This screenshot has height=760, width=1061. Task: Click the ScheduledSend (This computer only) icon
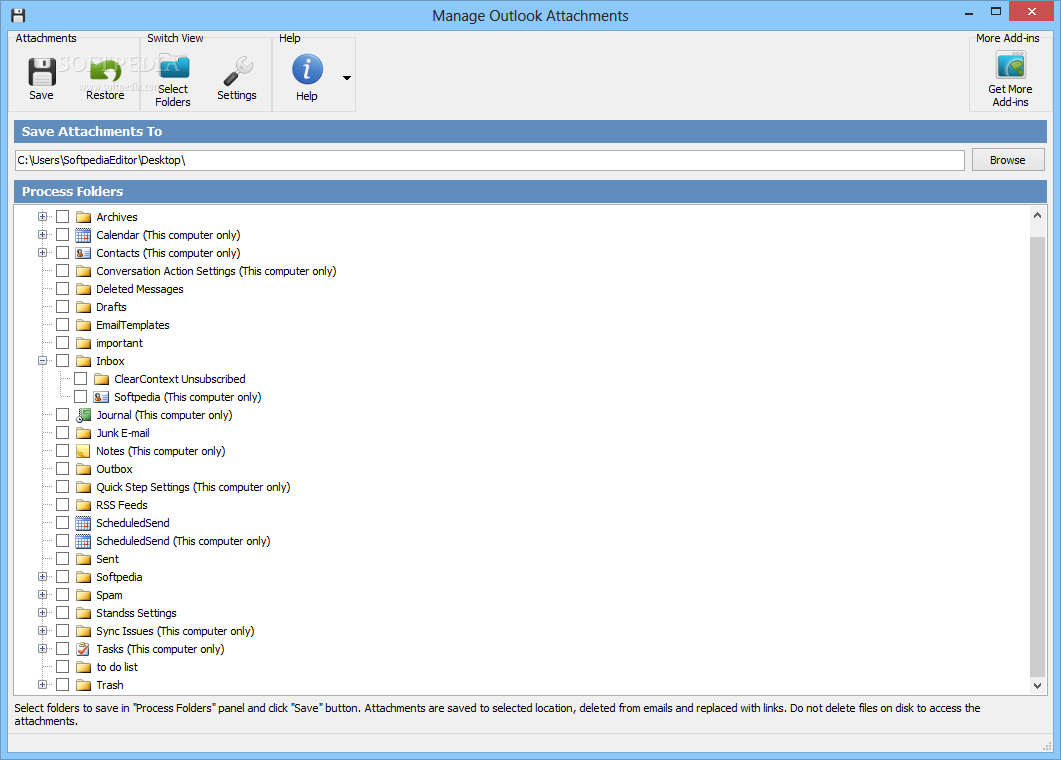83,541
